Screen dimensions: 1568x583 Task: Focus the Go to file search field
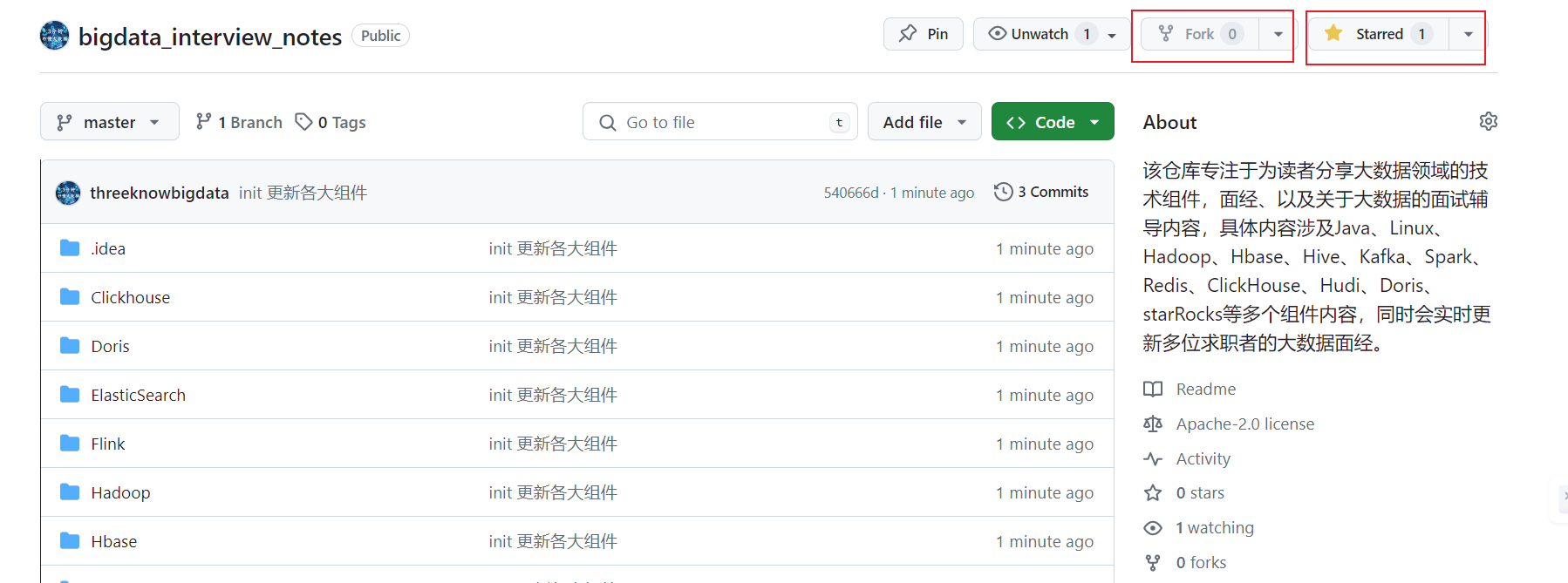pyautogui.click(x=720, y=122)
